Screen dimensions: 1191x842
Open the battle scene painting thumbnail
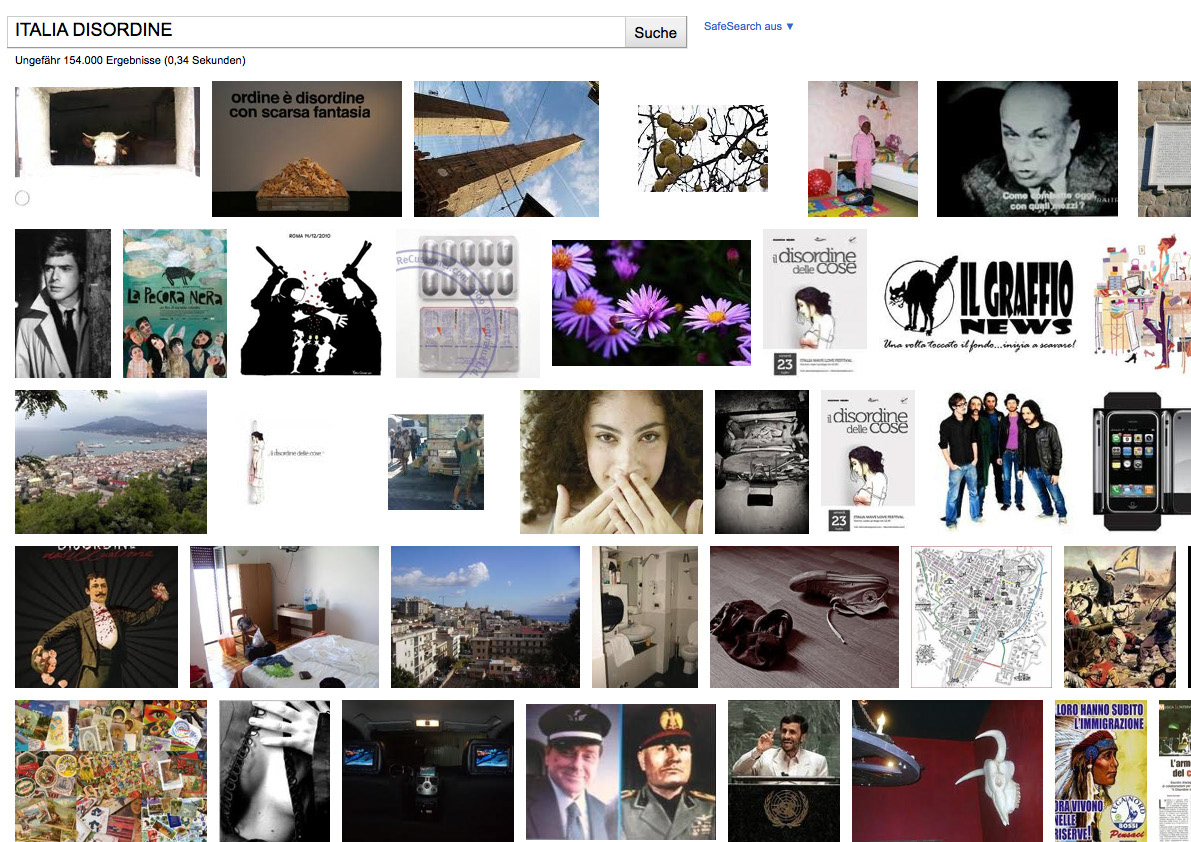point(1120,617)
